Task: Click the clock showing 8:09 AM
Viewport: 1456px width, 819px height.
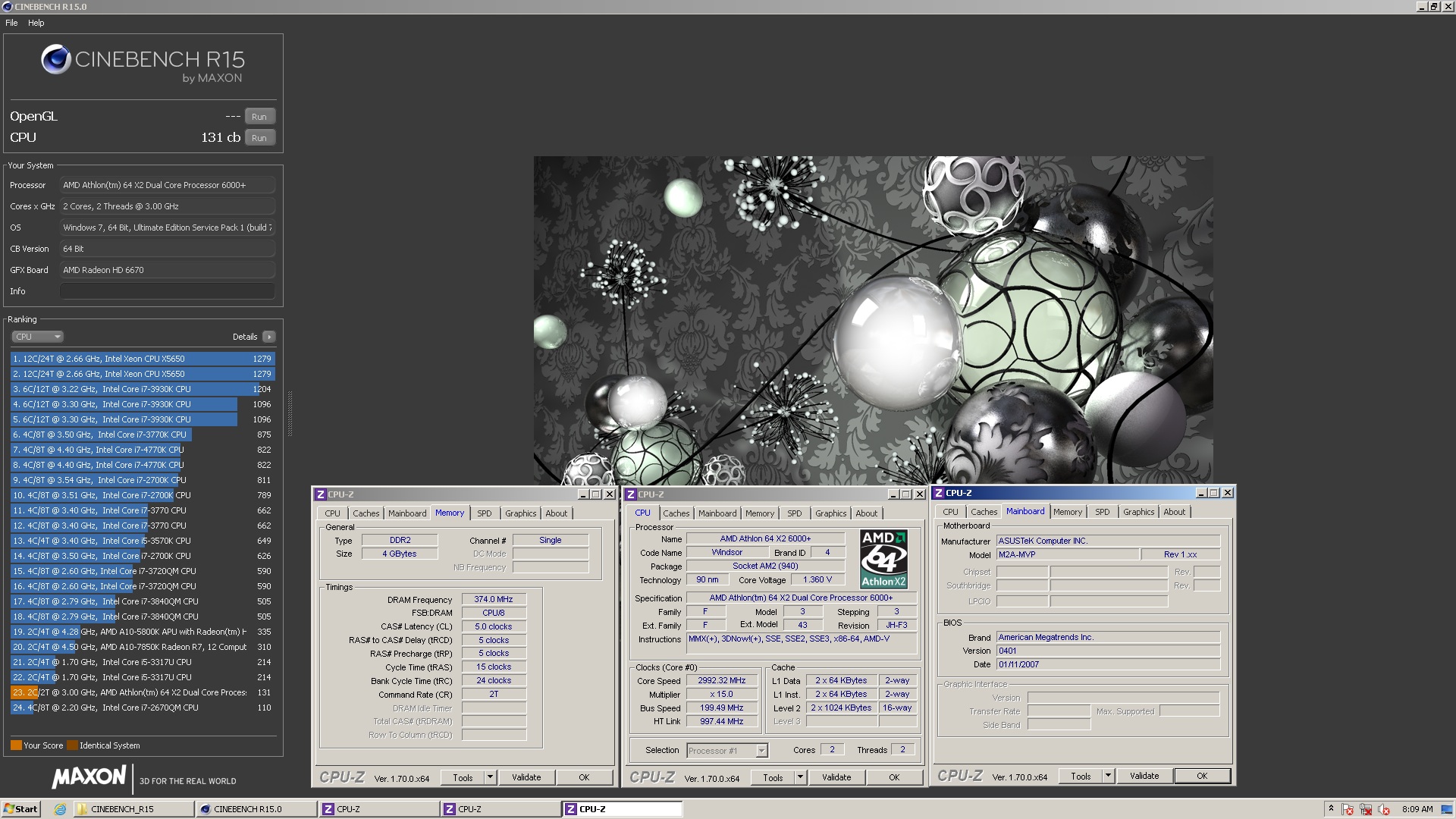Action: [1417, 809]
